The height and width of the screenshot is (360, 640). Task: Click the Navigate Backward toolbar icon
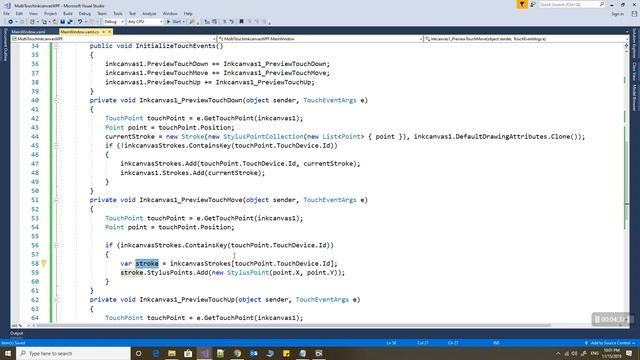point(11,22)
